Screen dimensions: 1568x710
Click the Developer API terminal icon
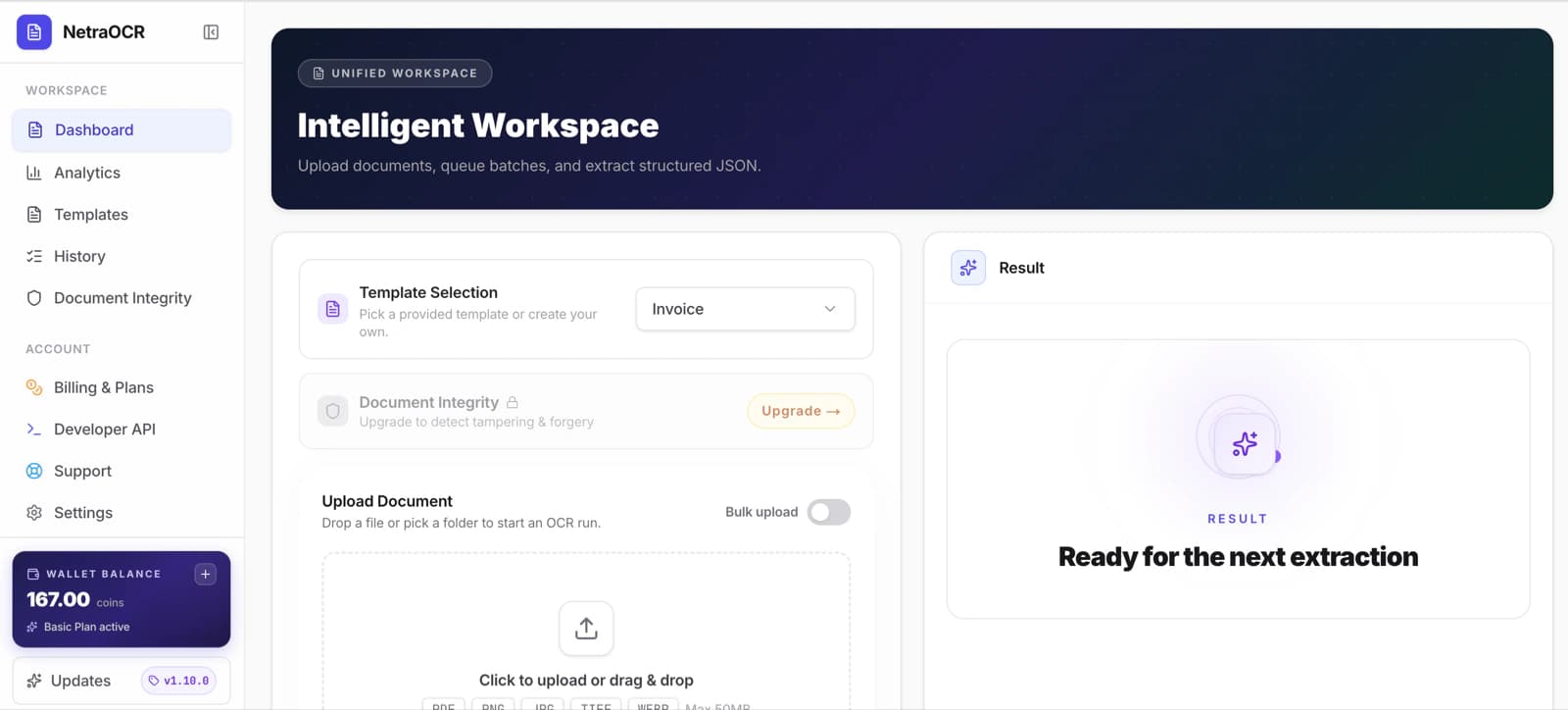34,430
